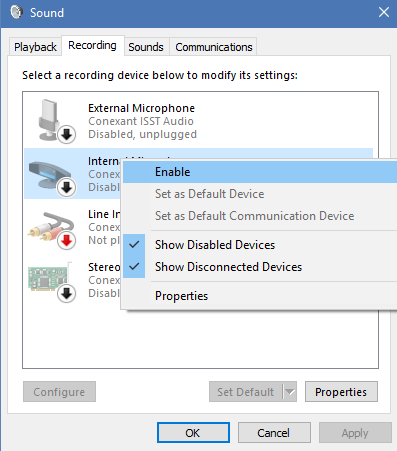Screen dimensions: 397x451
Task: Click the Internal Microphone device icon
Action: 50,174
